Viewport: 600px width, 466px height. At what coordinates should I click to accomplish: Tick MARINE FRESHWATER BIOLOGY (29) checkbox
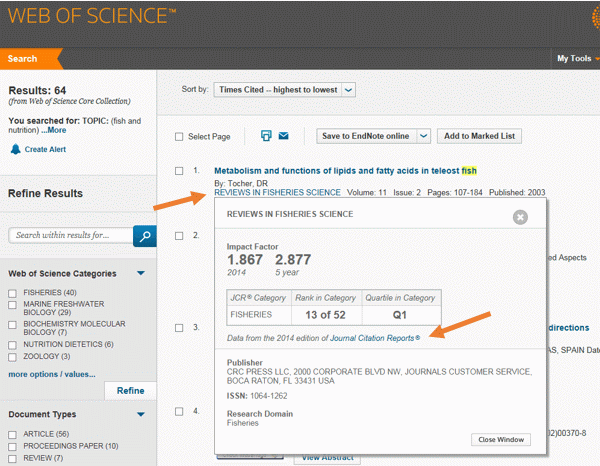[x=12, y=305]
